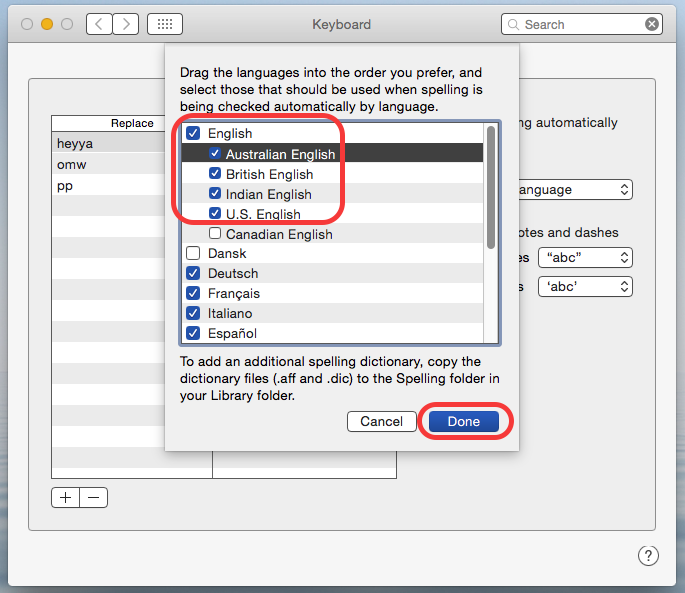
Task: Show all preferences grid icon
Action: (164, 24)
